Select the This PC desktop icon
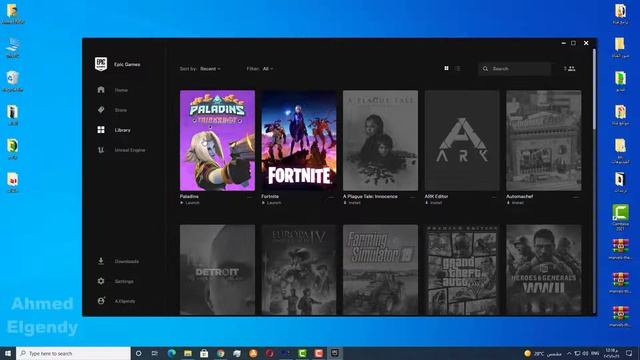 (13, 47)
